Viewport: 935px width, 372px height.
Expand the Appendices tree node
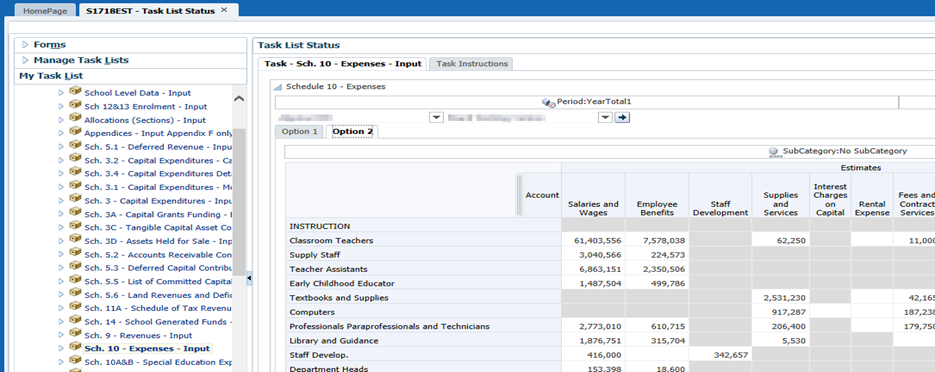[61, 133]
